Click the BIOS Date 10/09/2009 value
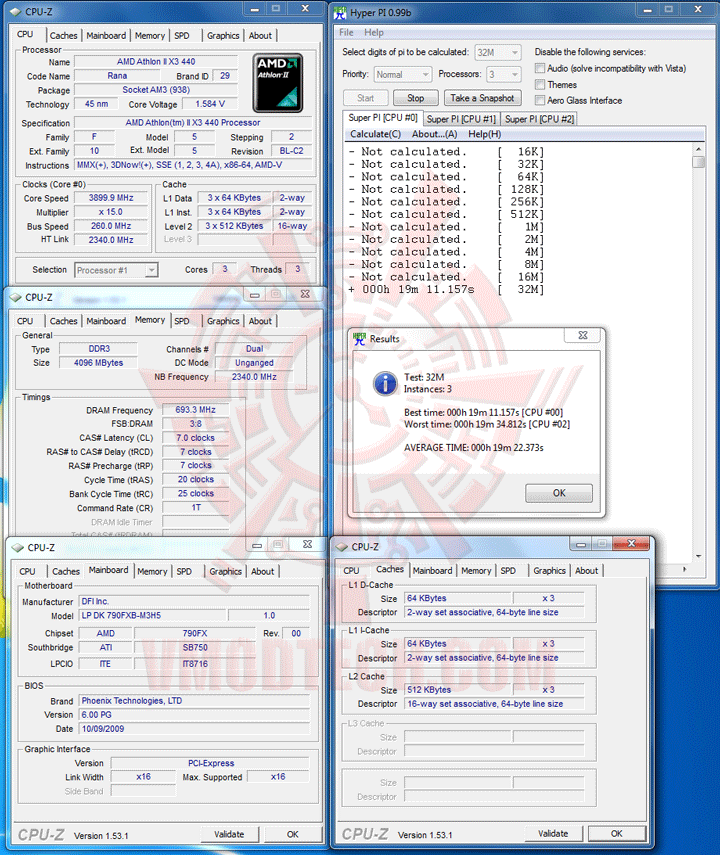Screen dimensions: 720x855 point(194,729)
